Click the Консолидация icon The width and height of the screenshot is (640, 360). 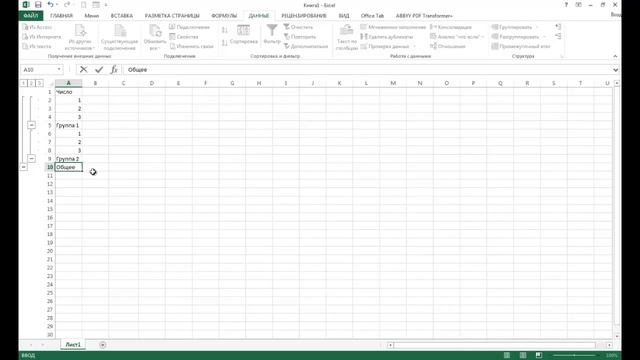(433, 27)
